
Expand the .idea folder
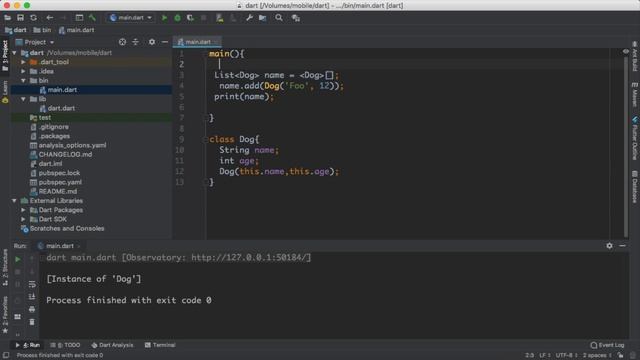click(x=23, y=71)
